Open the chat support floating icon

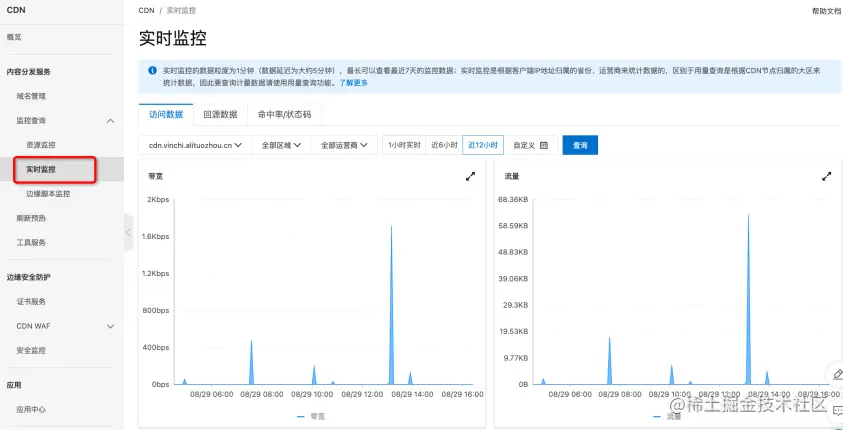837,411
